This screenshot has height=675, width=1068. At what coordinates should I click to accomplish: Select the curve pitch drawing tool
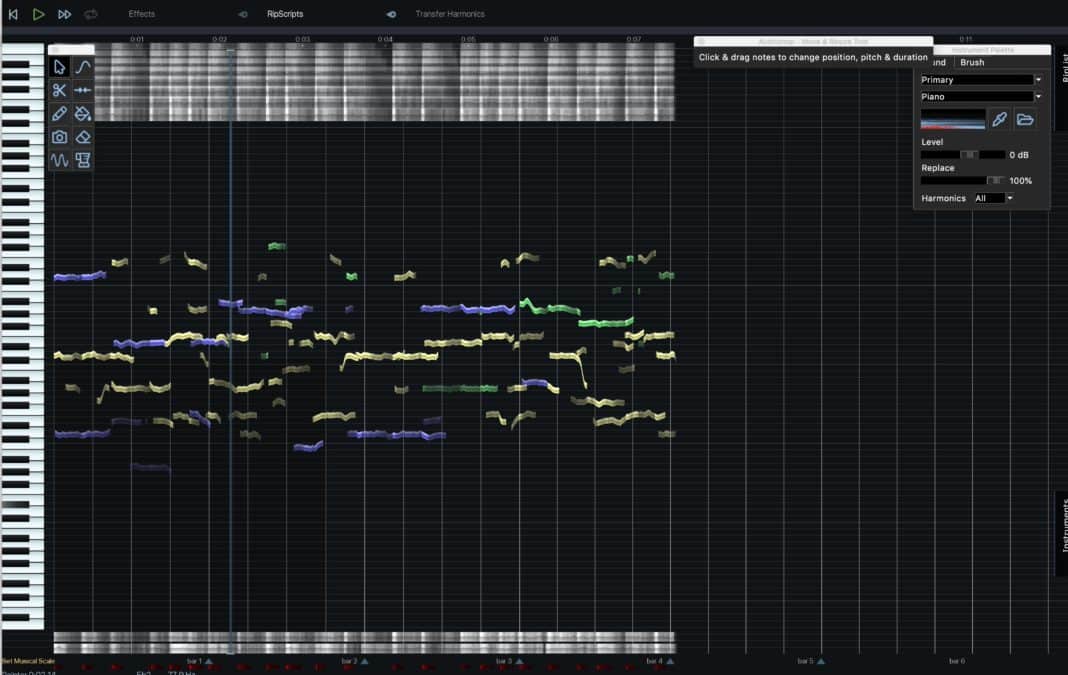click(x=83, y=67)
